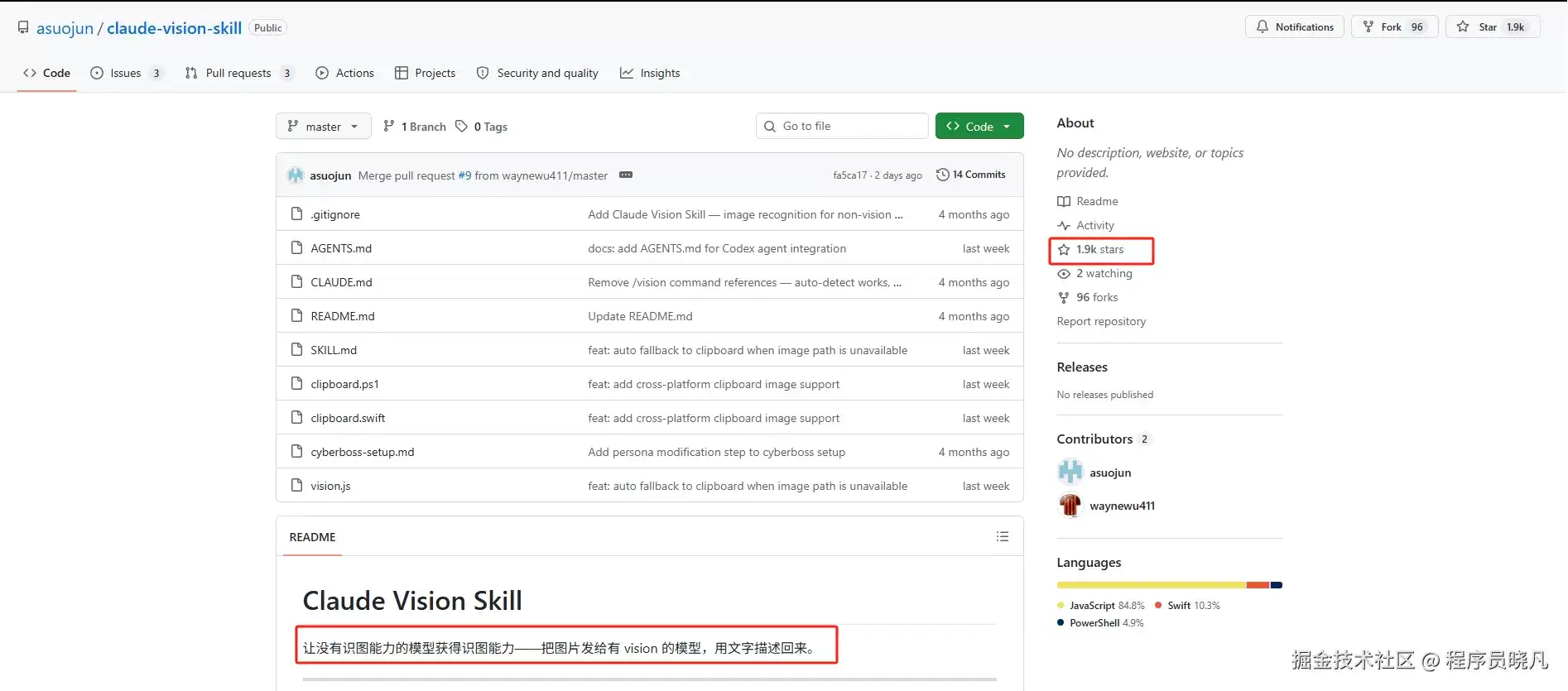Expand commit message ellipsis icon

coord(626,175)
